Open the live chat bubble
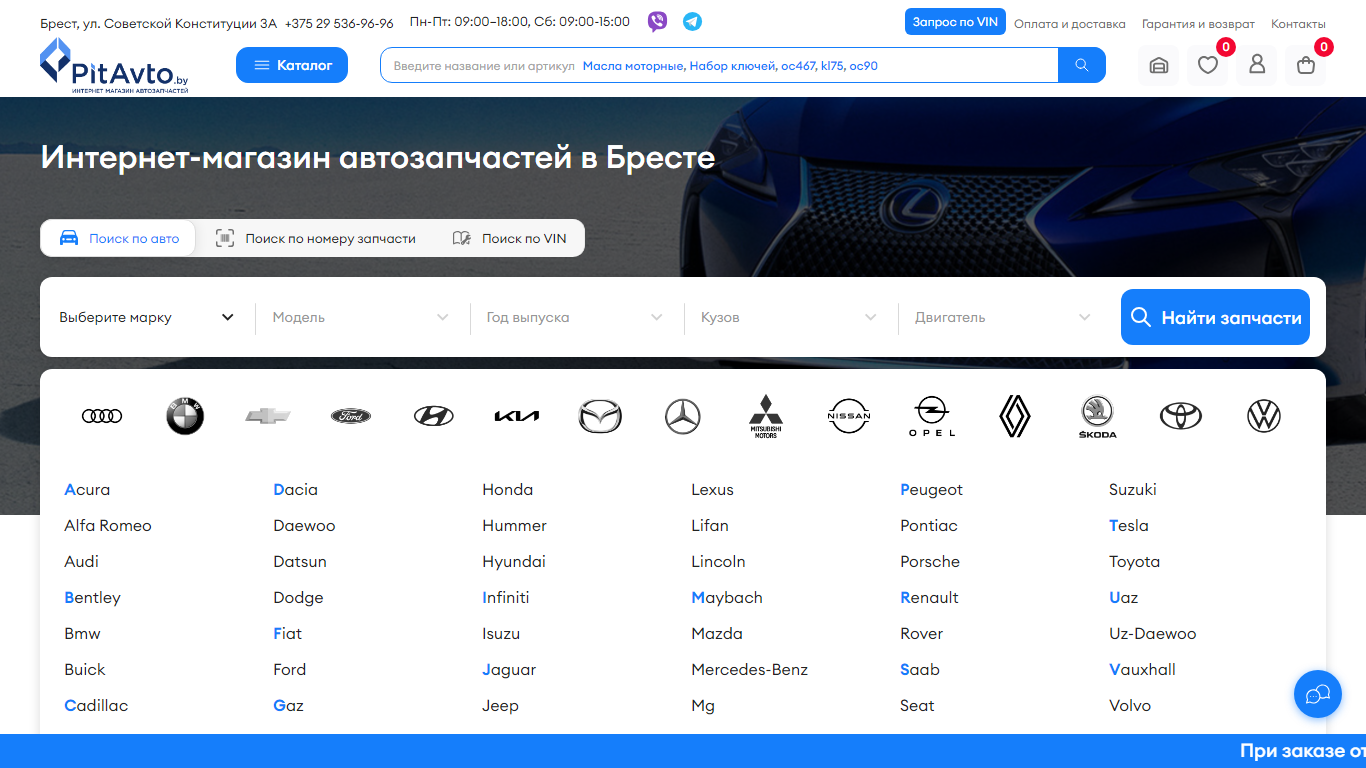Screen dimensions: 1366x768 pyautogui.click(x=1318, y=694)
